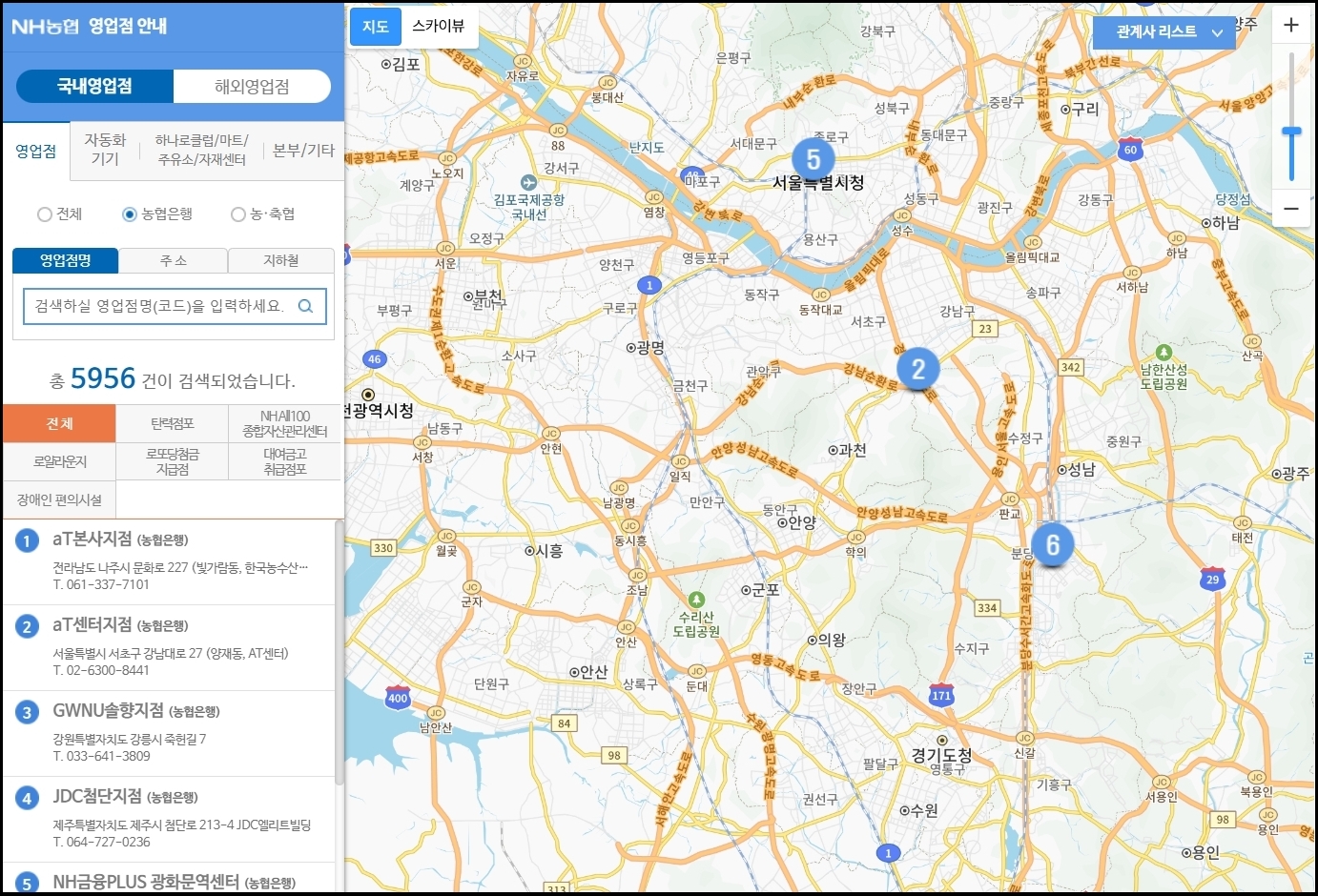Open GWNU솔향지점 branch entry
1318x896 pixels.
click(170, 734)
